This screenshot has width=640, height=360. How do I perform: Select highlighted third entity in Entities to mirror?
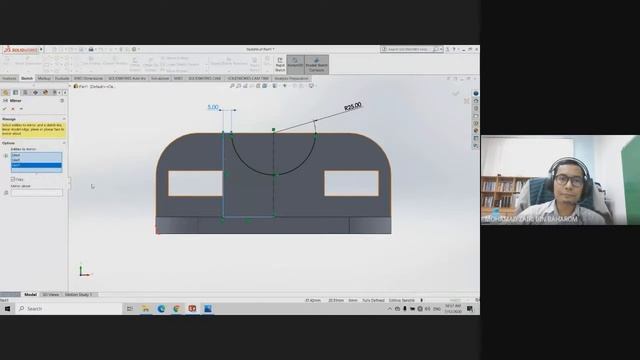(36, 165)
